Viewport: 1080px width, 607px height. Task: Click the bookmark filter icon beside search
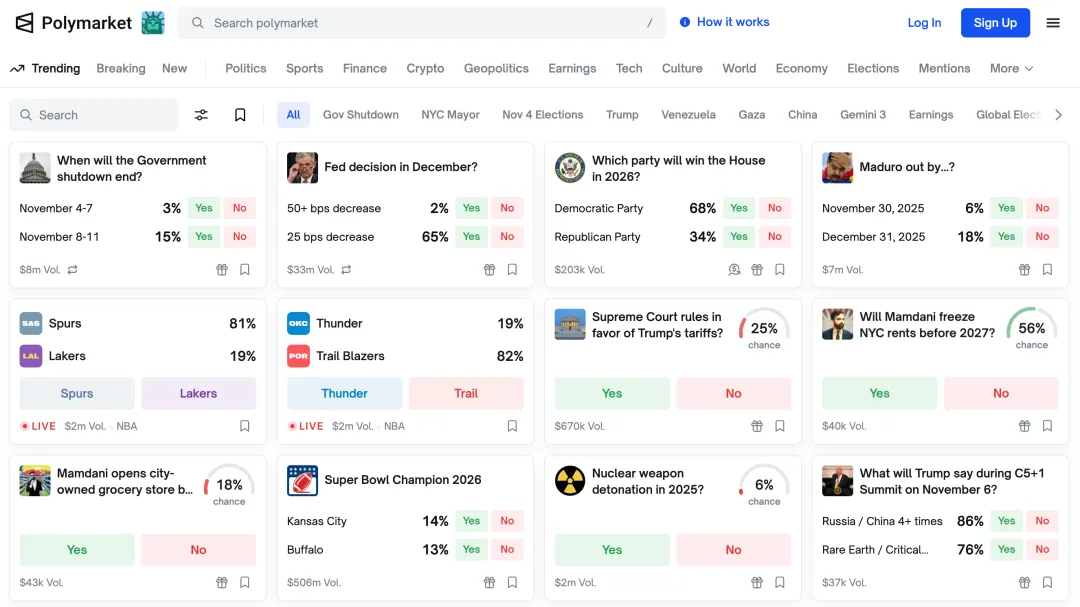[x=240, y=115]
